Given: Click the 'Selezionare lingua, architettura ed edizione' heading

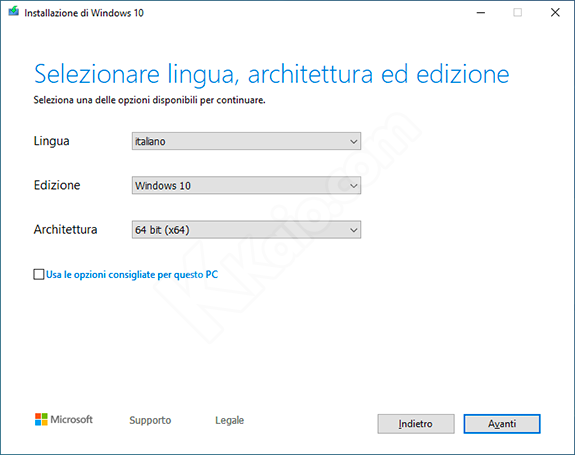Looking at the screenshot, I should 272,74.
